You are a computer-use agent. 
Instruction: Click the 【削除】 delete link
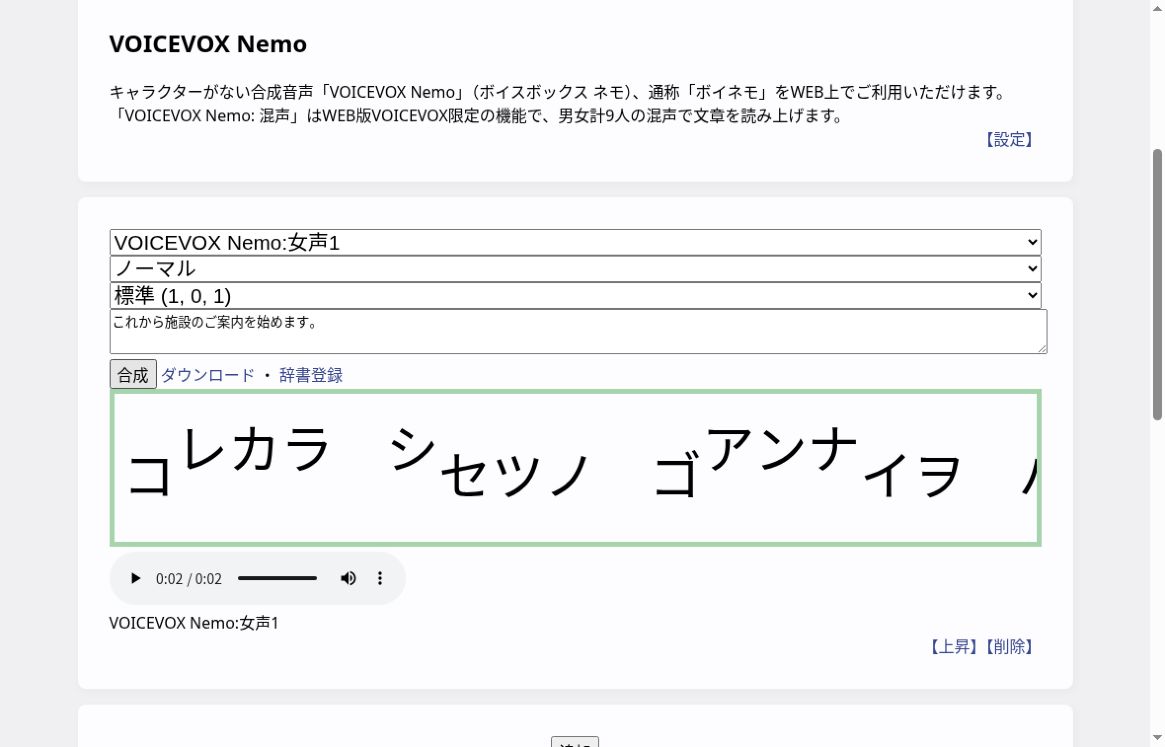click(1009, 647)
